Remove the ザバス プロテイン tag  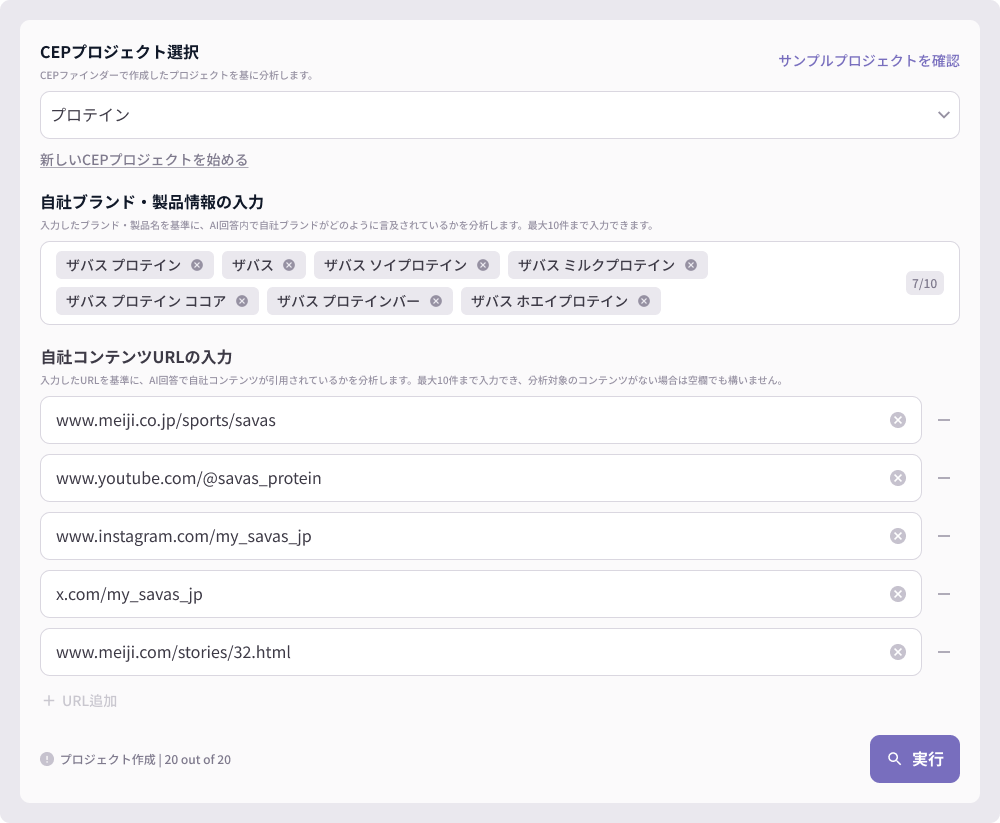pos(197,265)
